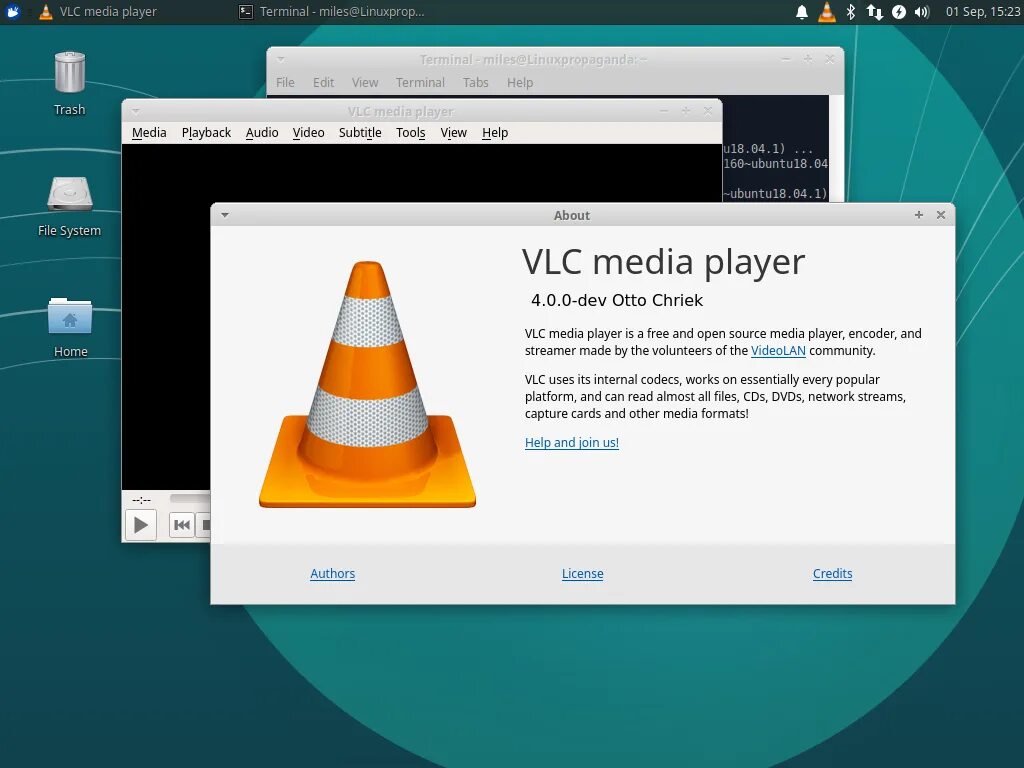Click the panel clock showing 01 Sep, 15:23
Viewport: 1024px width, 768px height.
(x=982, y=12)
